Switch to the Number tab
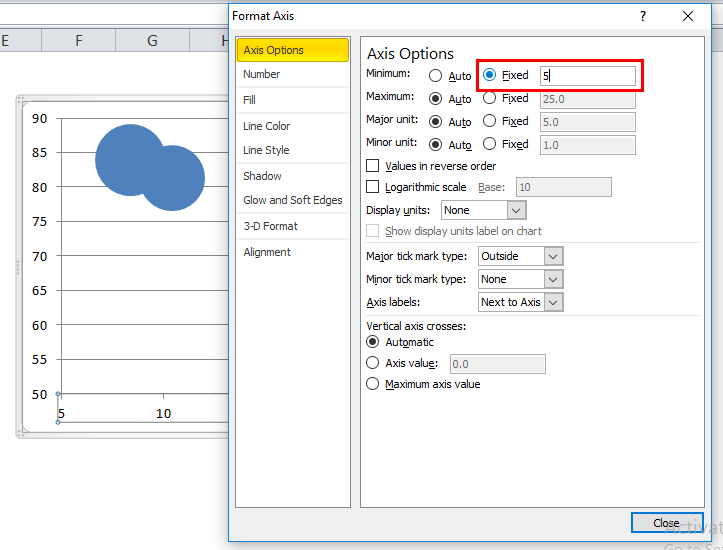This screenshot has height=550, width=723. 293,74
